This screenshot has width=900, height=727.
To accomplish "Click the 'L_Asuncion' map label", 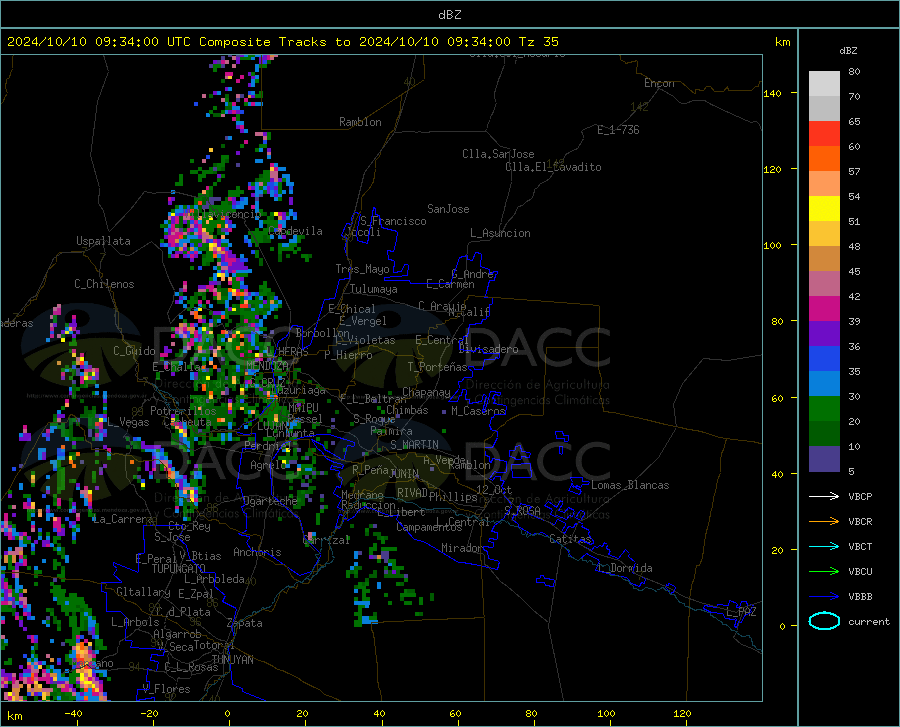I will pos(500,233).
